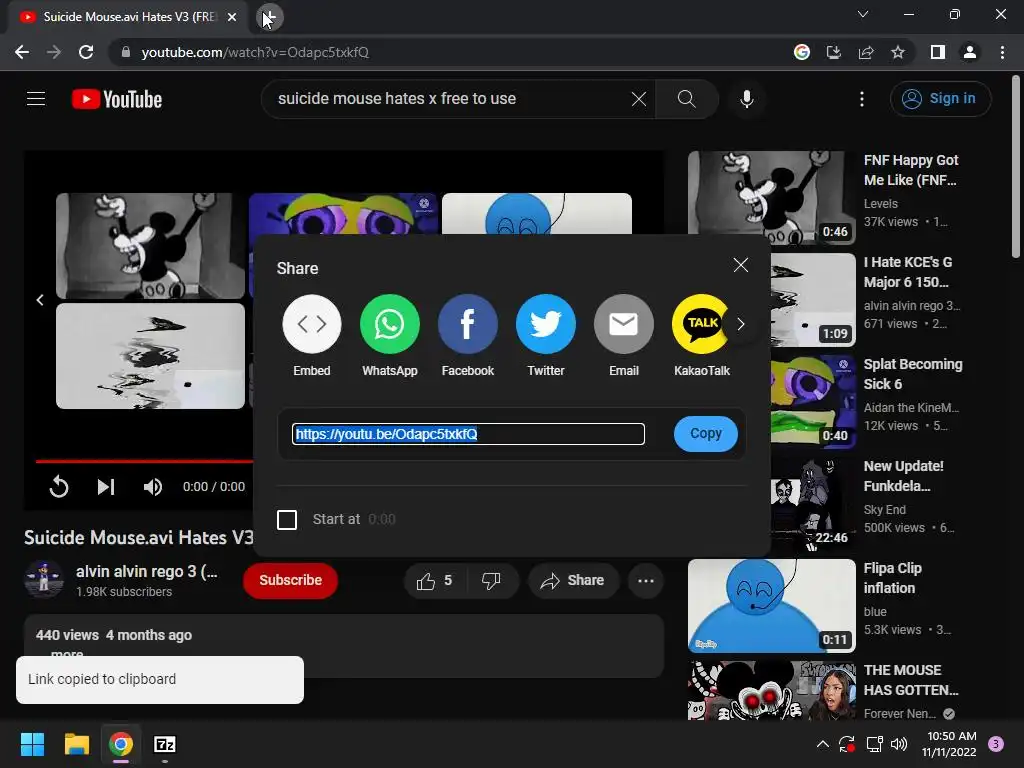This screenshot has width=1024, height=768.
Task: Open THE MOUSE HAS GOTTEN video
Action: pyautogui.click(x=911, y=680)
